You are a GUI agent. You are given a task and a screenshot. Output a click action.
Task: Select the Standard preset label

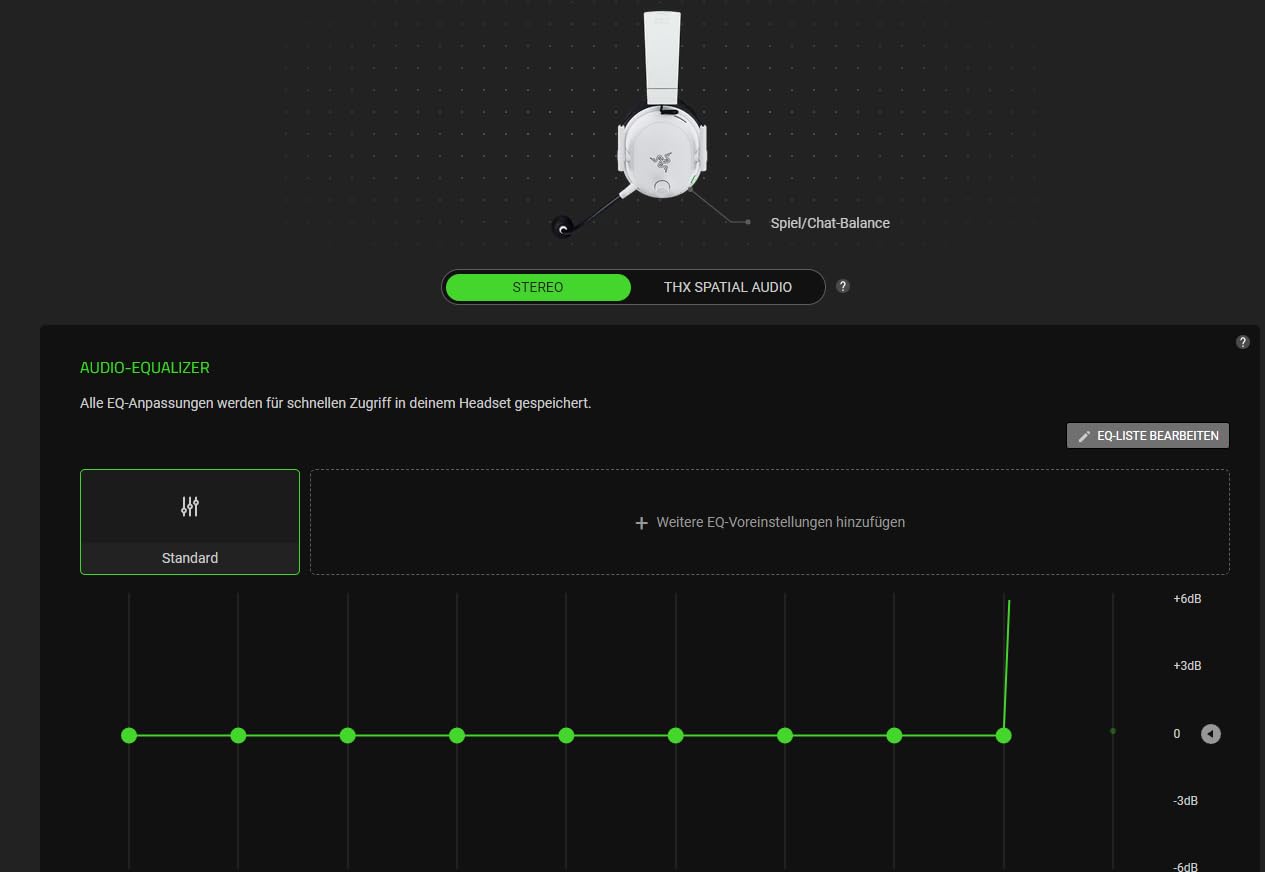(x=190, y=558)
